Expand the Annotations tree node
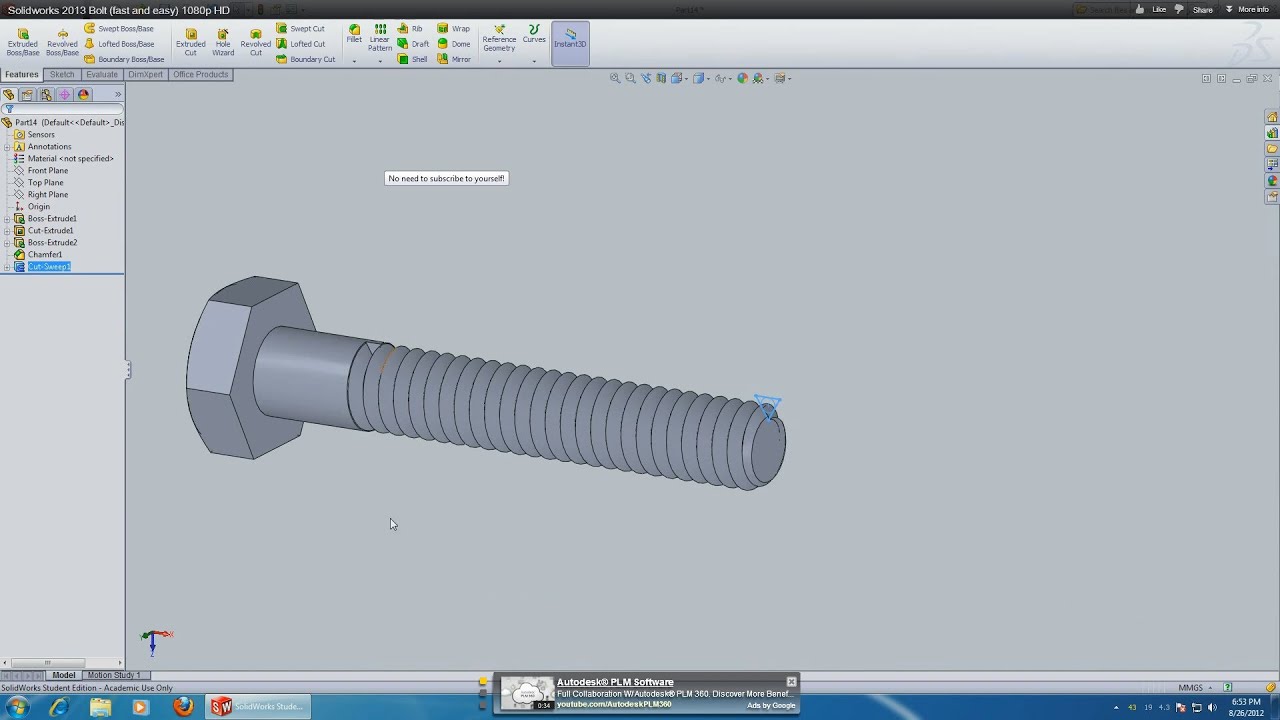Screen dimensions: 1280x720 [x=7, y=147]
